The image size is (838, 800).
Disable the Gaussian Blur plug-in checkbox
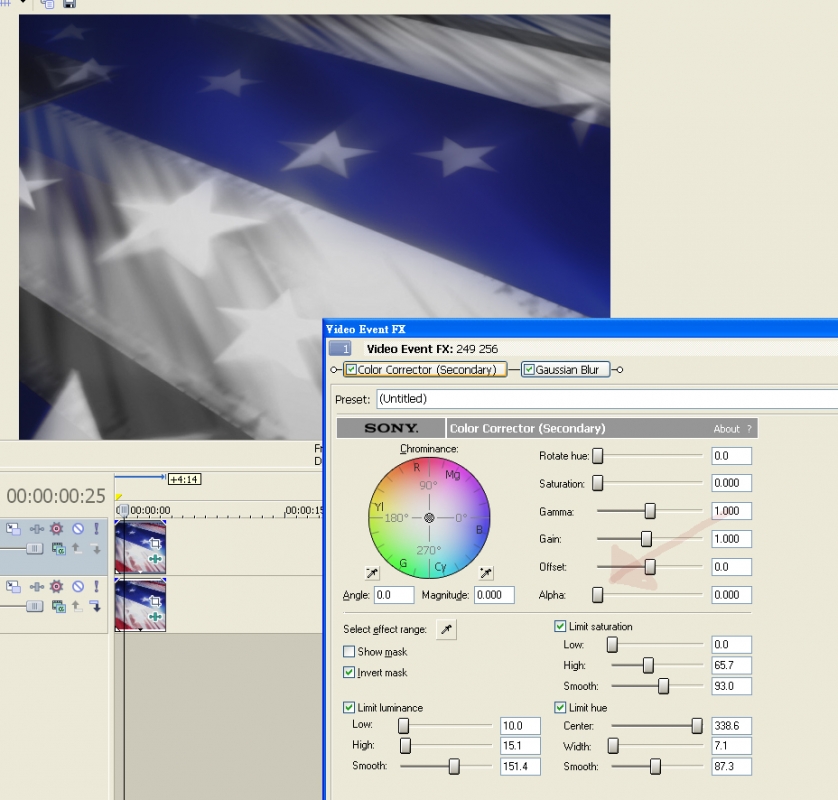click(x=529, y=370)
